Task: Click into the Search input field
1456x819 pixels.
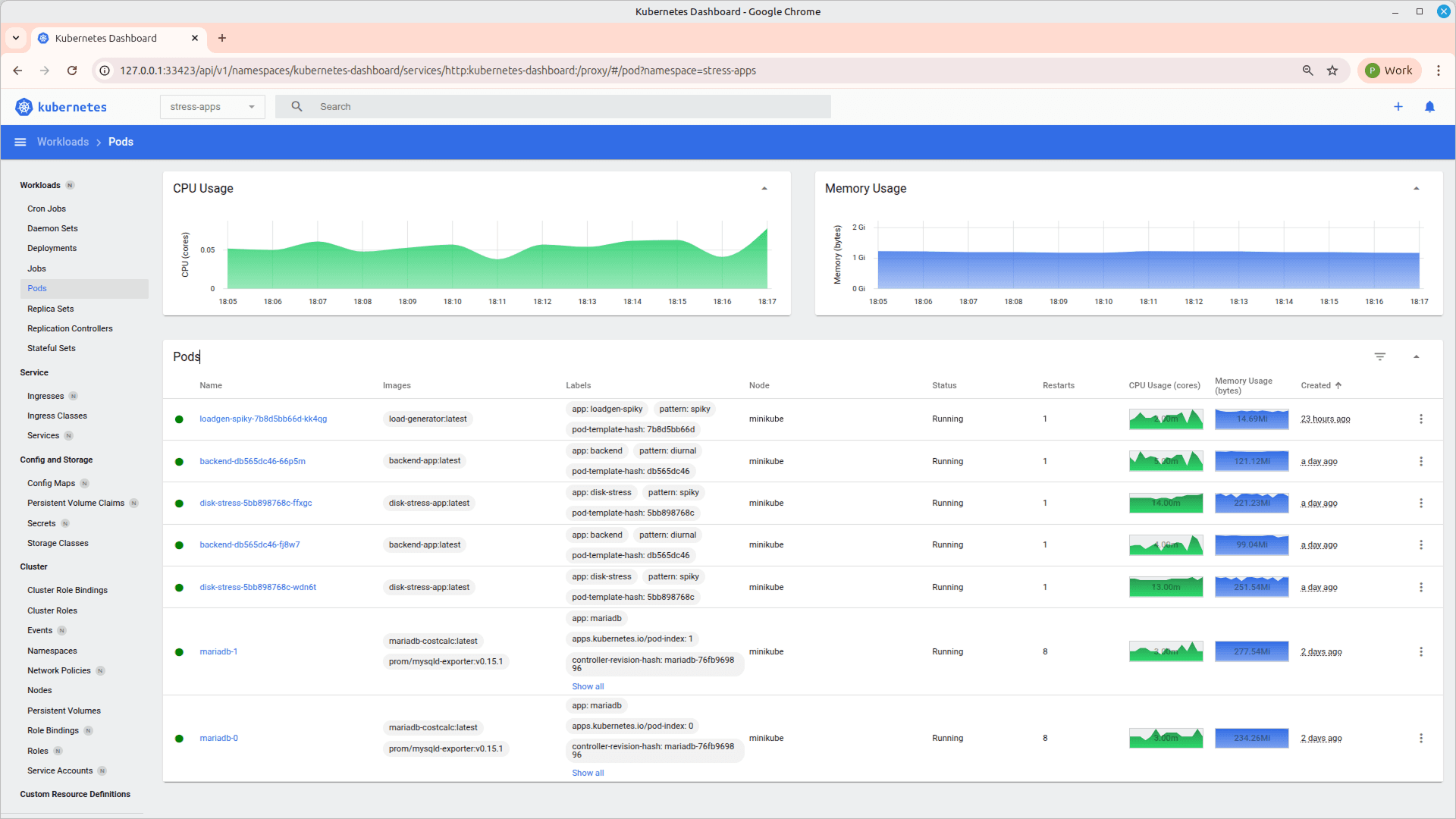Action: (x=531, y=106)
